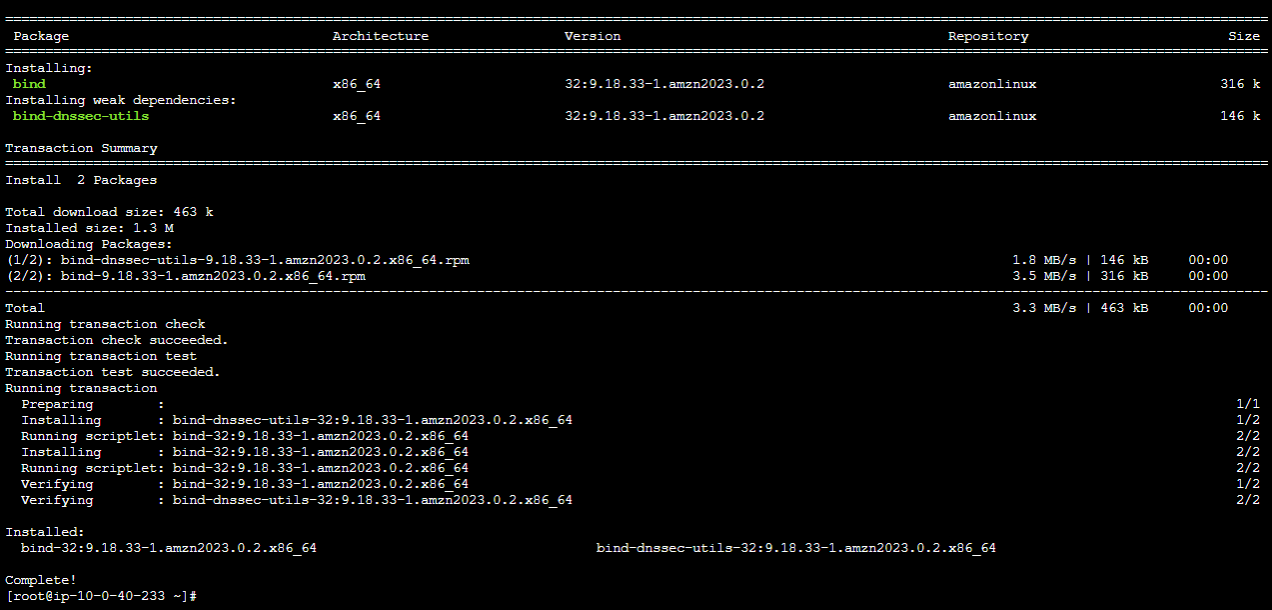Click the Preparing step line
Image resolution: width=1272 pixels, height=610 pixels.
pos(57,404)
